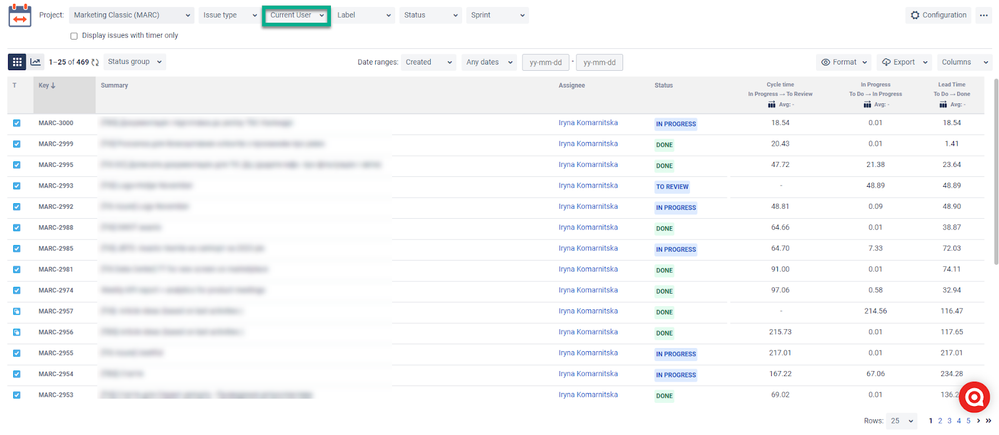999x435 pixels.
Task: Open the Created date range dropdown
Action: tap(429, 62)
